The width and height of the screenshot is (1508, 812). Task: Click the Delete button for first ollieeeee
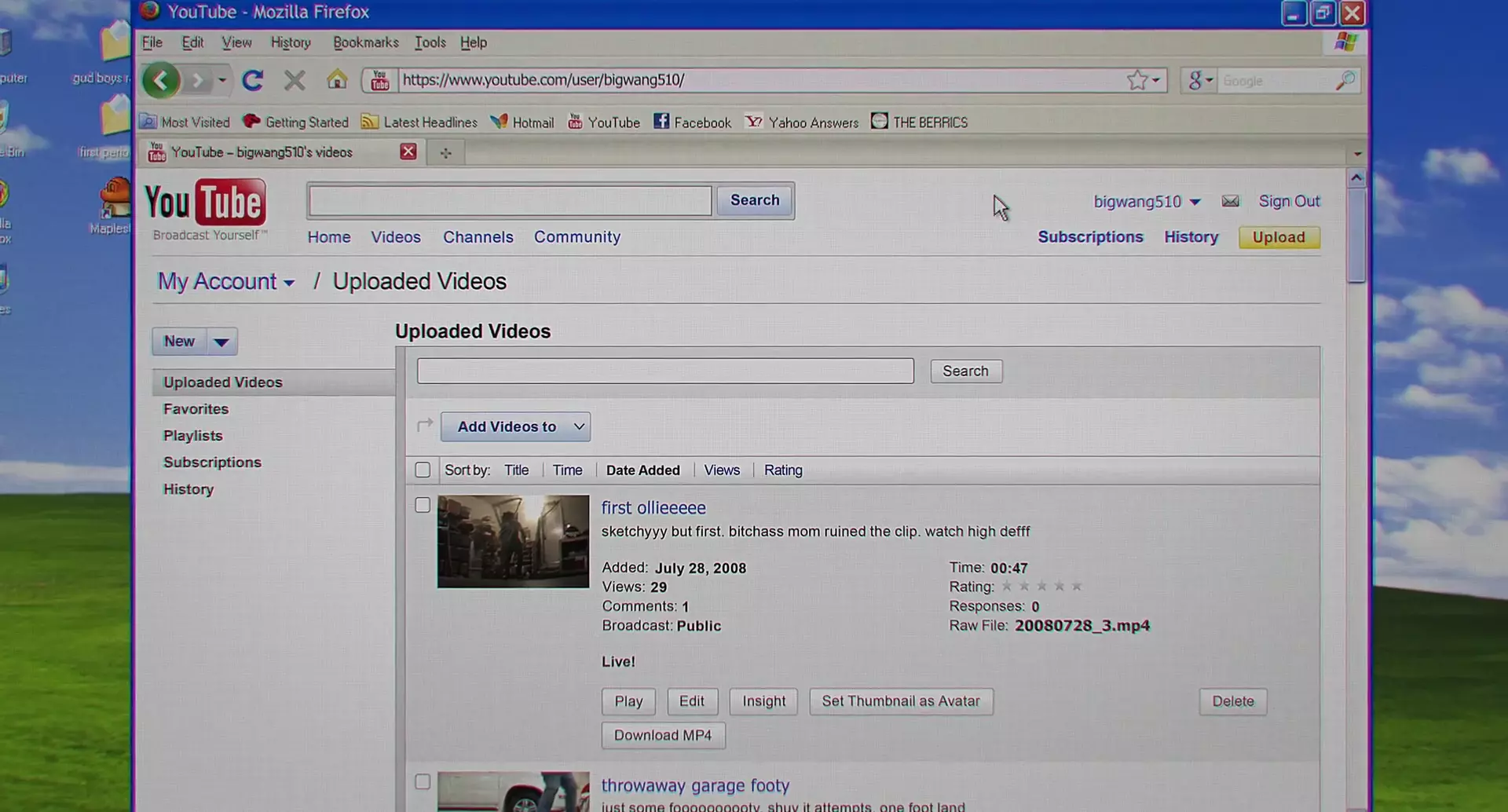click(1233, 701)
